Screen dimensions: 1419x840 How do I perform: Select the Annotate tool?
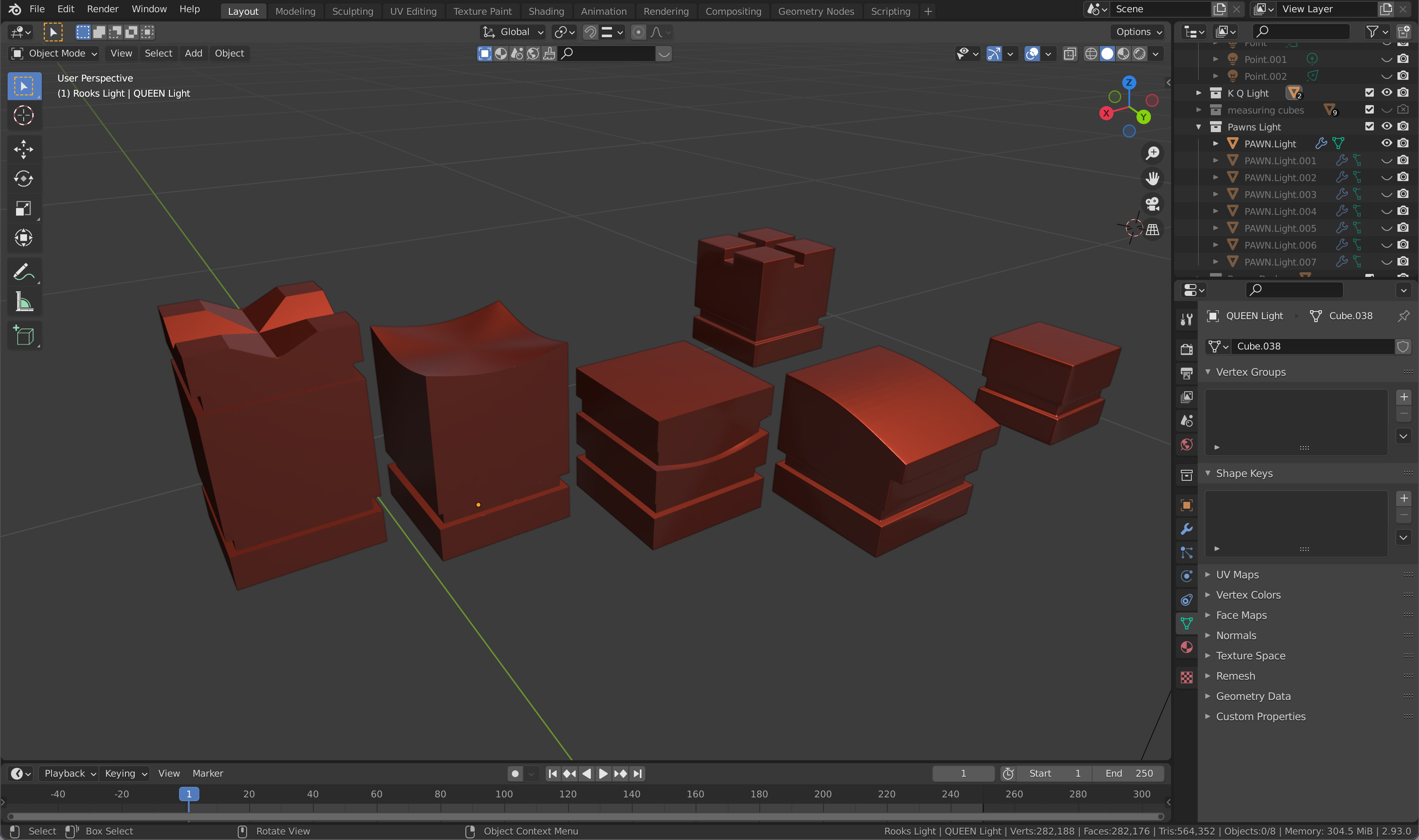pos(24,272)
